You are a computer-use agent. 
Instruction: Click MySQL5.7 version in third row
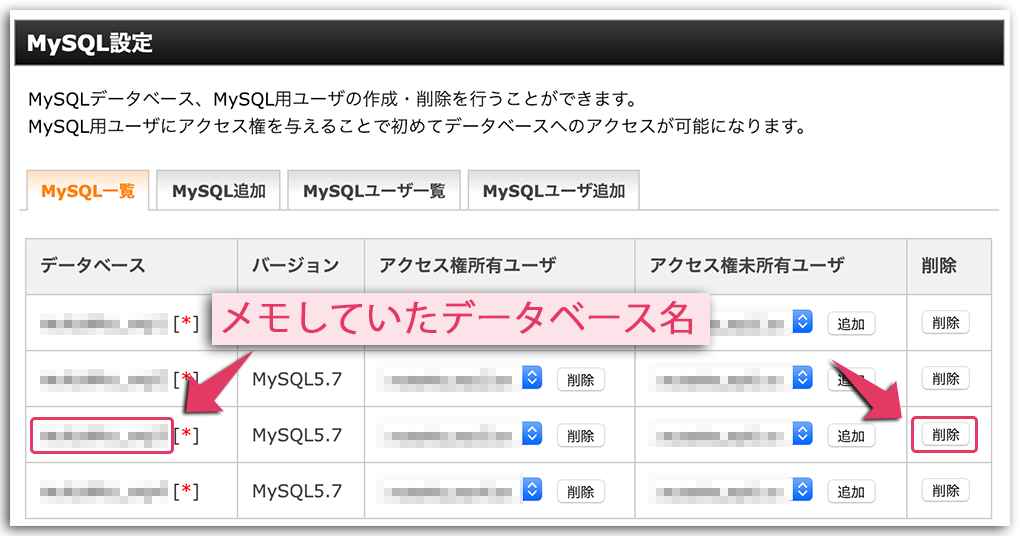click(297, 435)
